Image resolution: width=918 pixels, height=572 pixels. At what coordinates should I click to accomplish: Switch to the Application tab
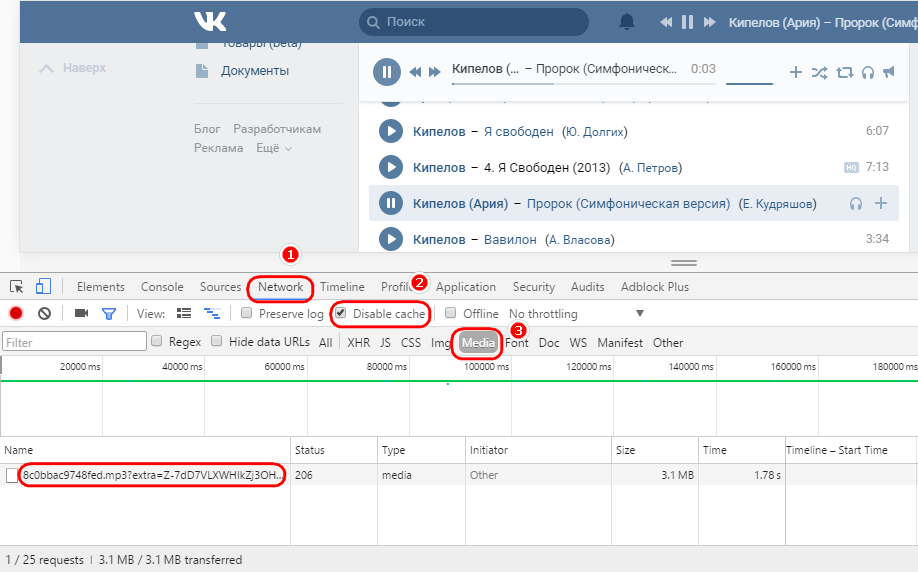pyautogui.click(x=465, y=287)
